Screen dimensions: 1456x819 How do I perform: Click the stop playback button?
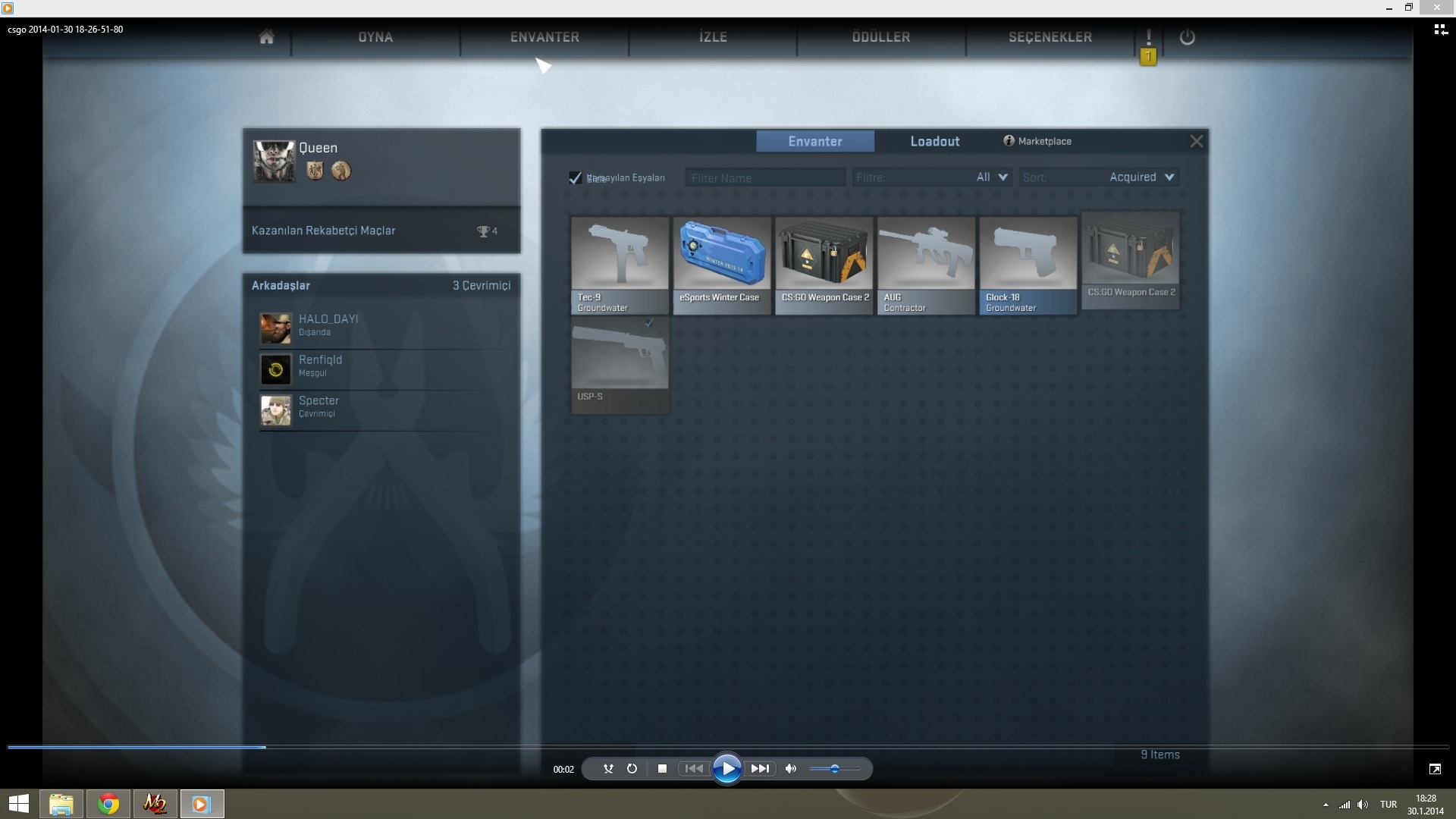tap(662, 768)
